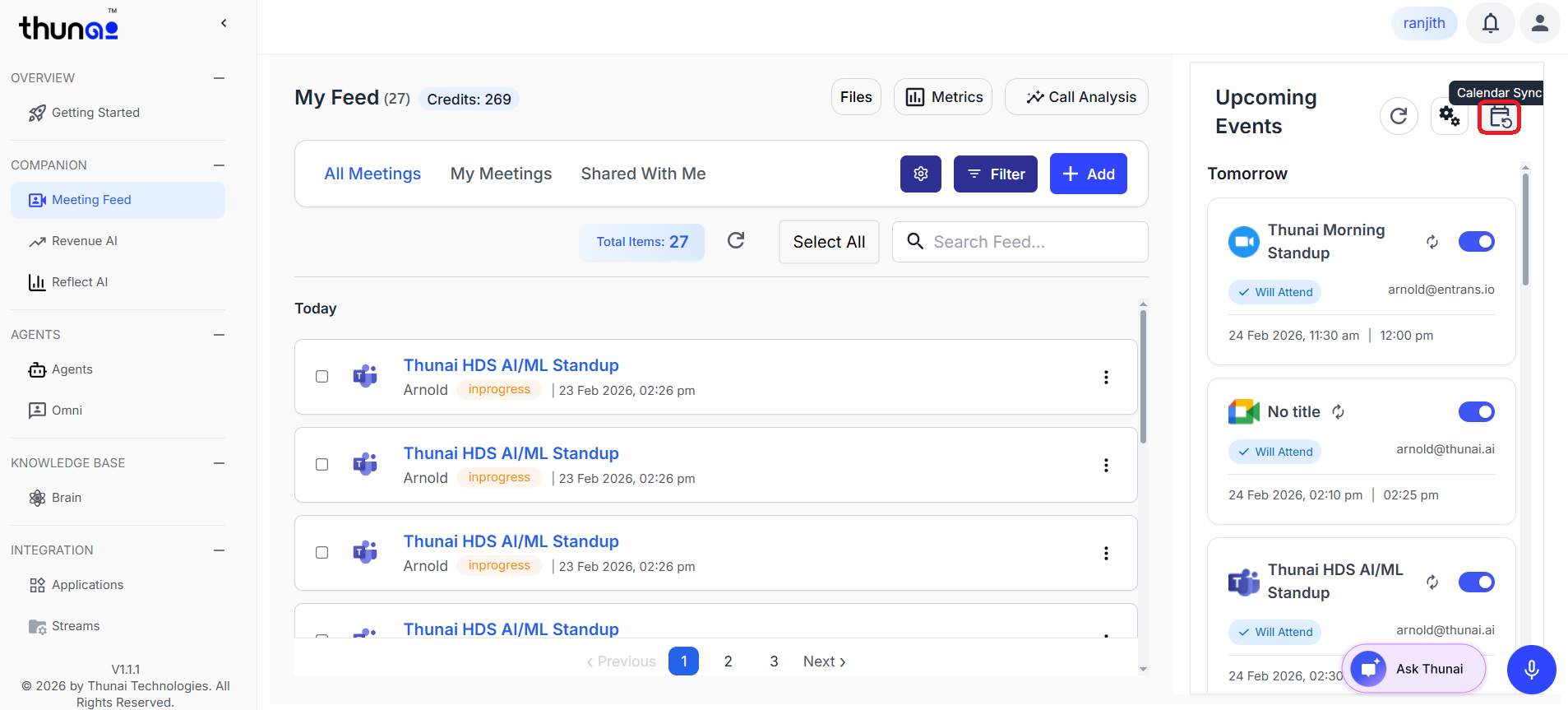The image size is (1568, 710).
Task: Switch to My Meetings tab
Action: (501, 174)
